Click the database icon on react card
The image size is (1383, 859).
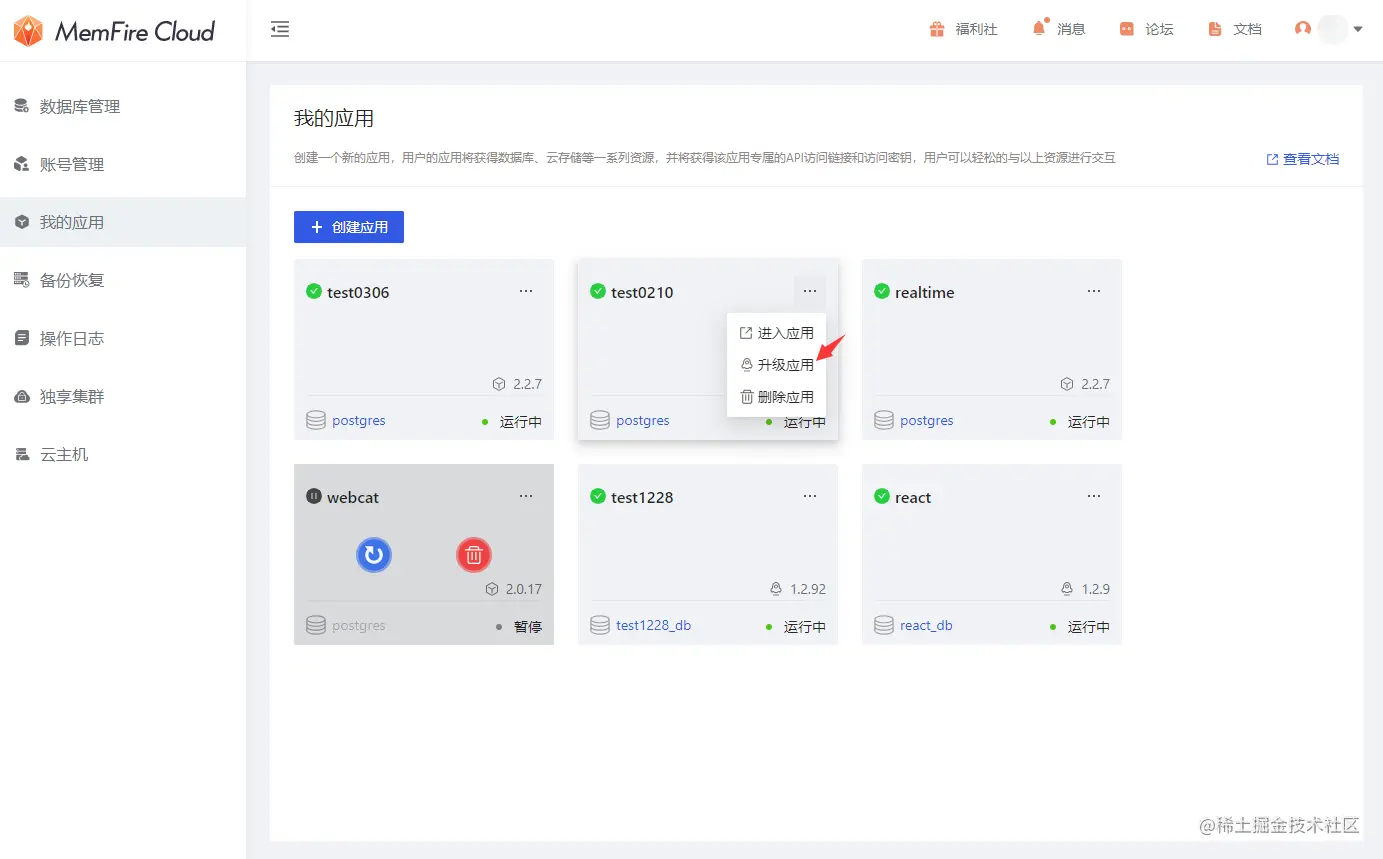click(x=884, y=626)
